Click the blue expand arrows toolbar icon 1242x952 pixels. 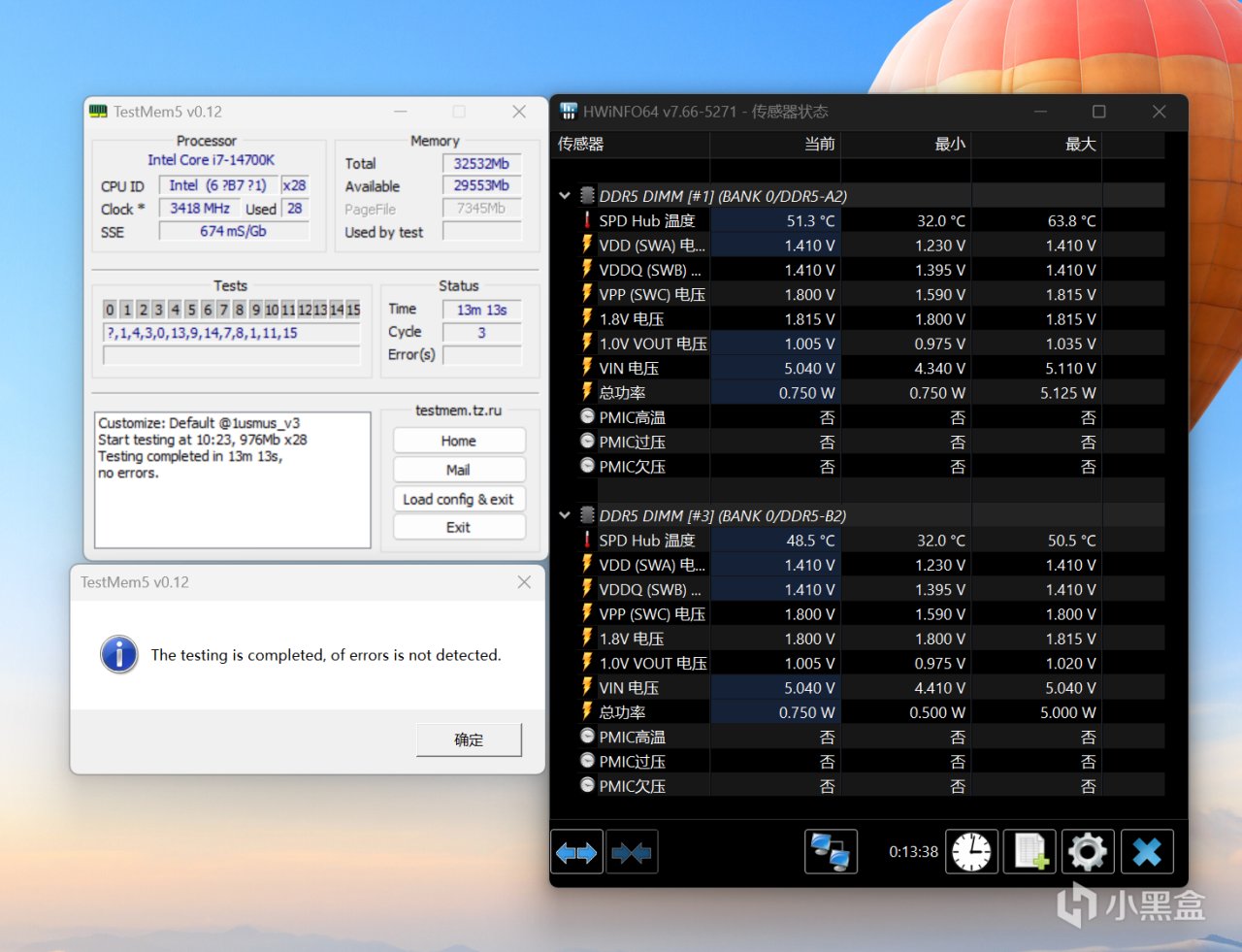(x=576, y=853)
